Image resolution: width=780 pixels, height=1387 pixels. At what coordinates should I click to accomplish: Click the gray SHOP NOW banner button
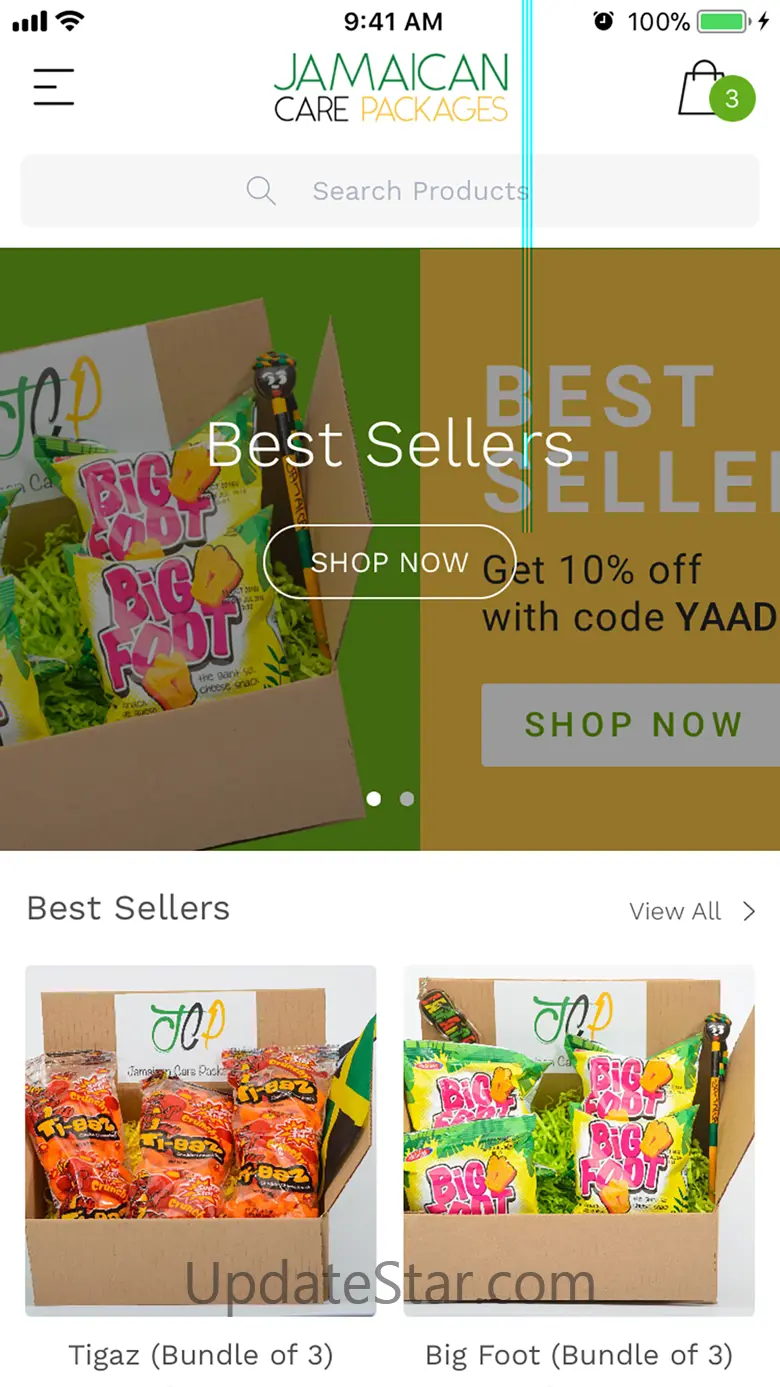click(x=630, y=725)
